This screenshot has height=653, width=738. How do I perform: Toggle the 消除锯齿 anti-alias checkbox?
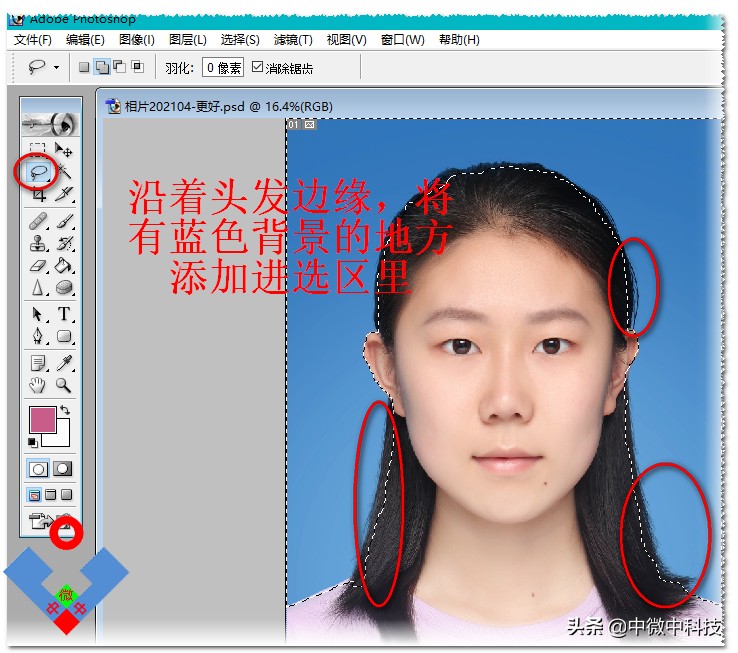pos(257,67)
